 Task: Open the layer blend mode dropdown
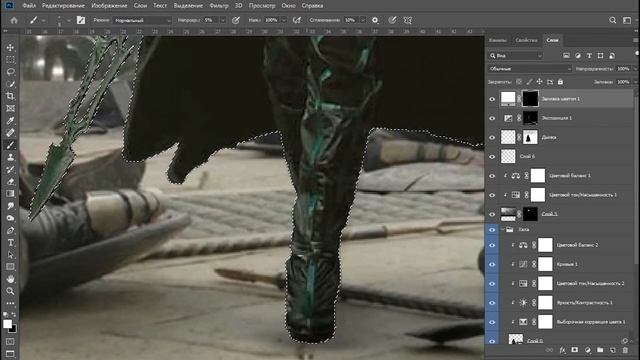530,69
